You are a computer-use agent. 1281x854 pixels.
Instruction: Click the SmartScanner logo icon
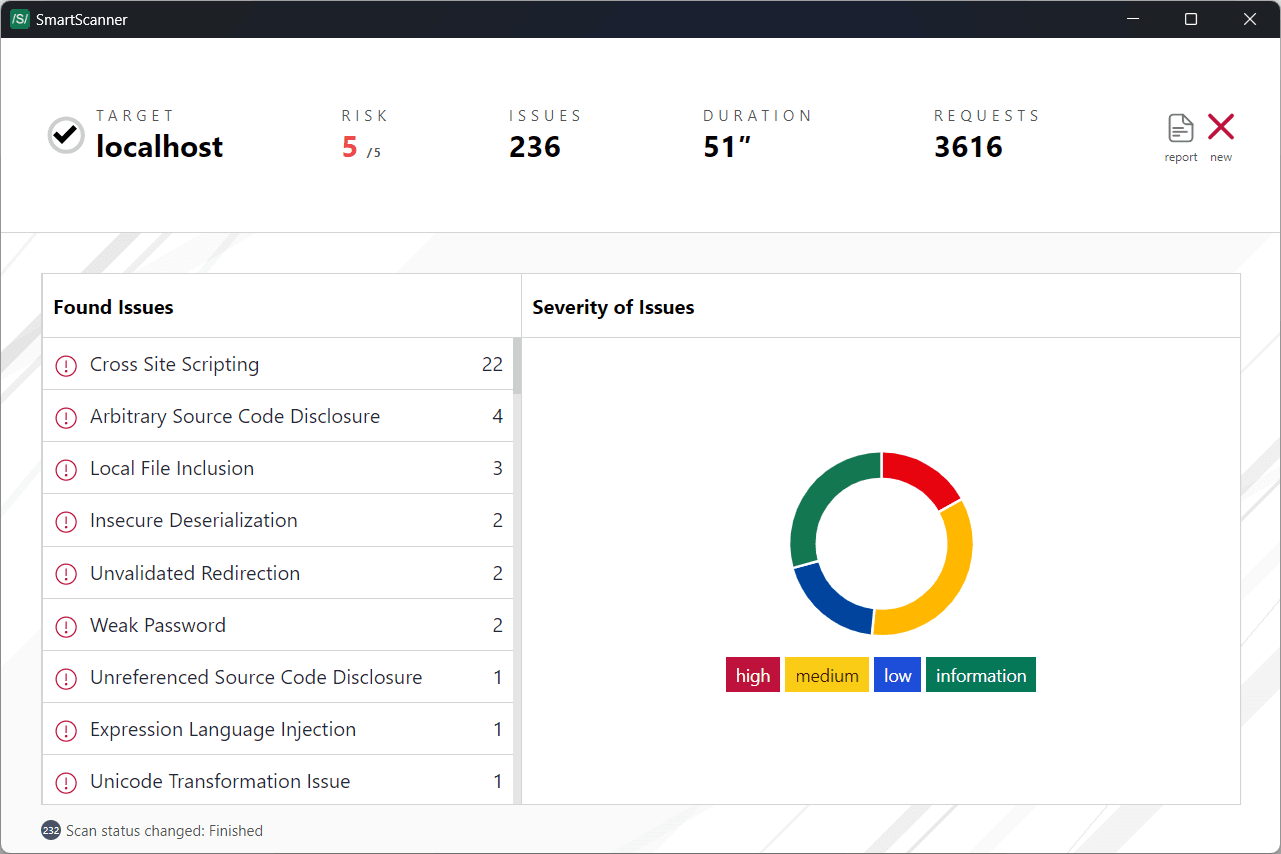coord(19,19)
